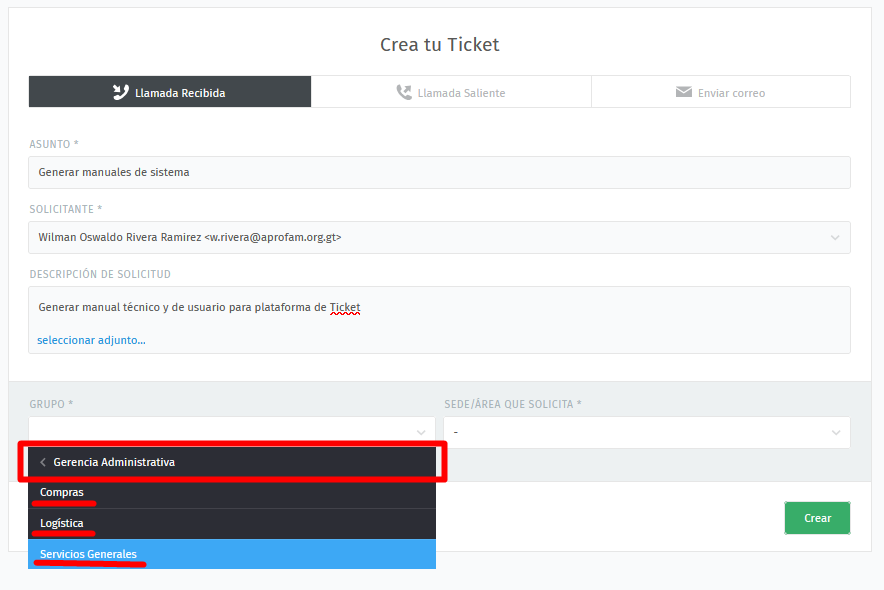Click the Solicitante field with Wilman Oswaldo
Screen dimensions: 884x590
[x=439, y=237]
